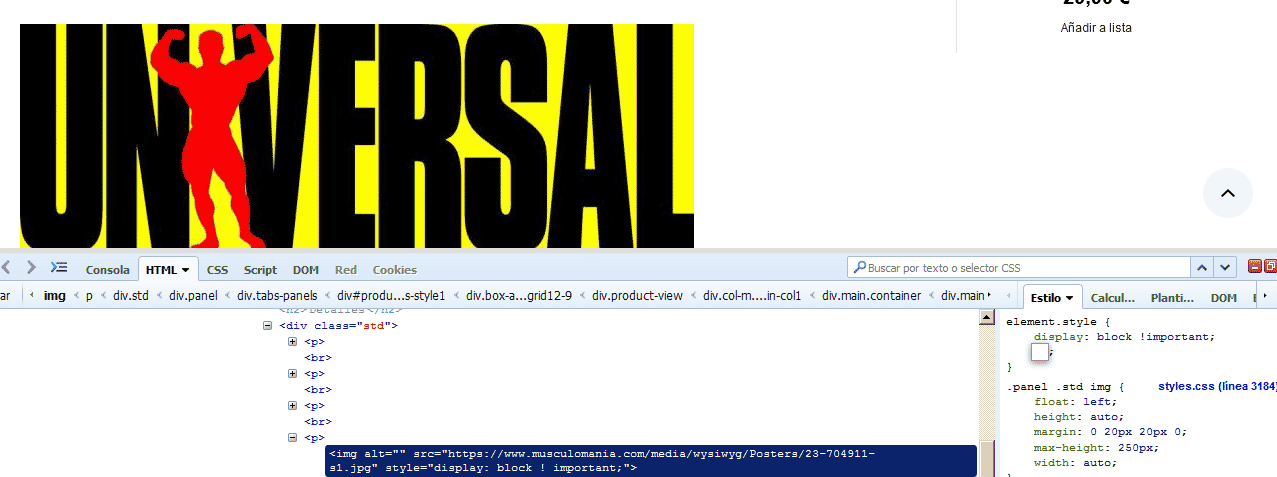Minimize the Firebug panel
Image resolution: width=1277 pixels, height=477 pixels.
click(1255, 267)
